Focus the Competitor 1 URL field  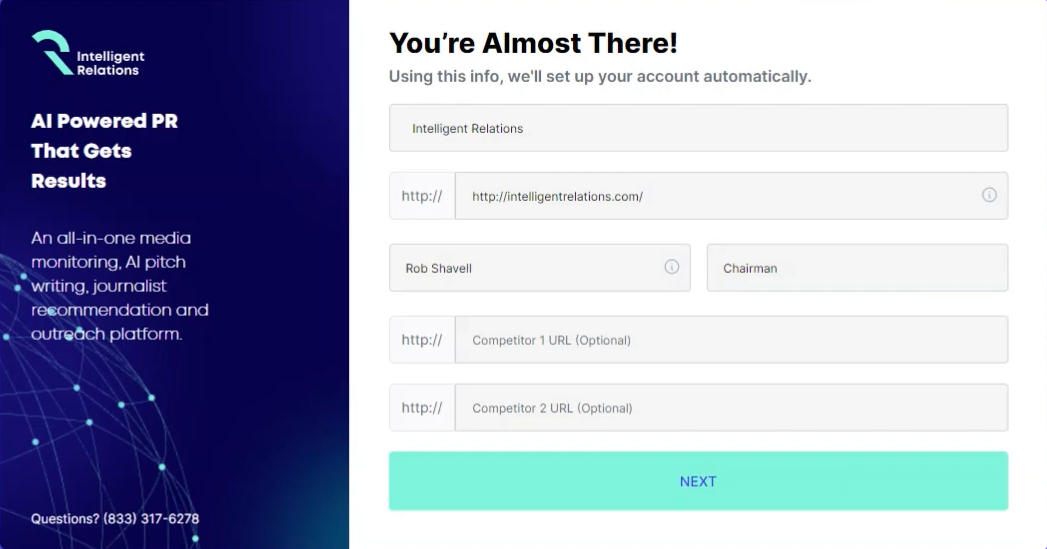tap(731, 339)
